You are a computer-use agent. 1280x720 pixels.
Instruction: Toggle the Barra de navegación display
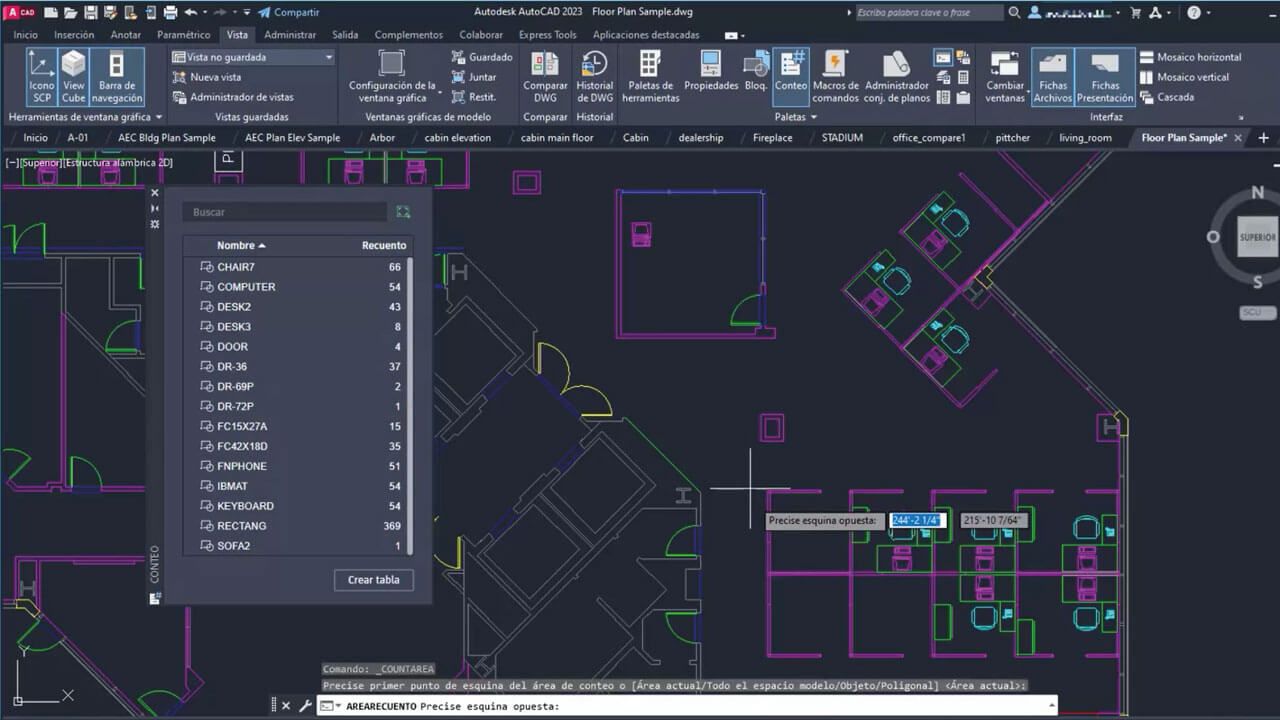tap(117, 77)
